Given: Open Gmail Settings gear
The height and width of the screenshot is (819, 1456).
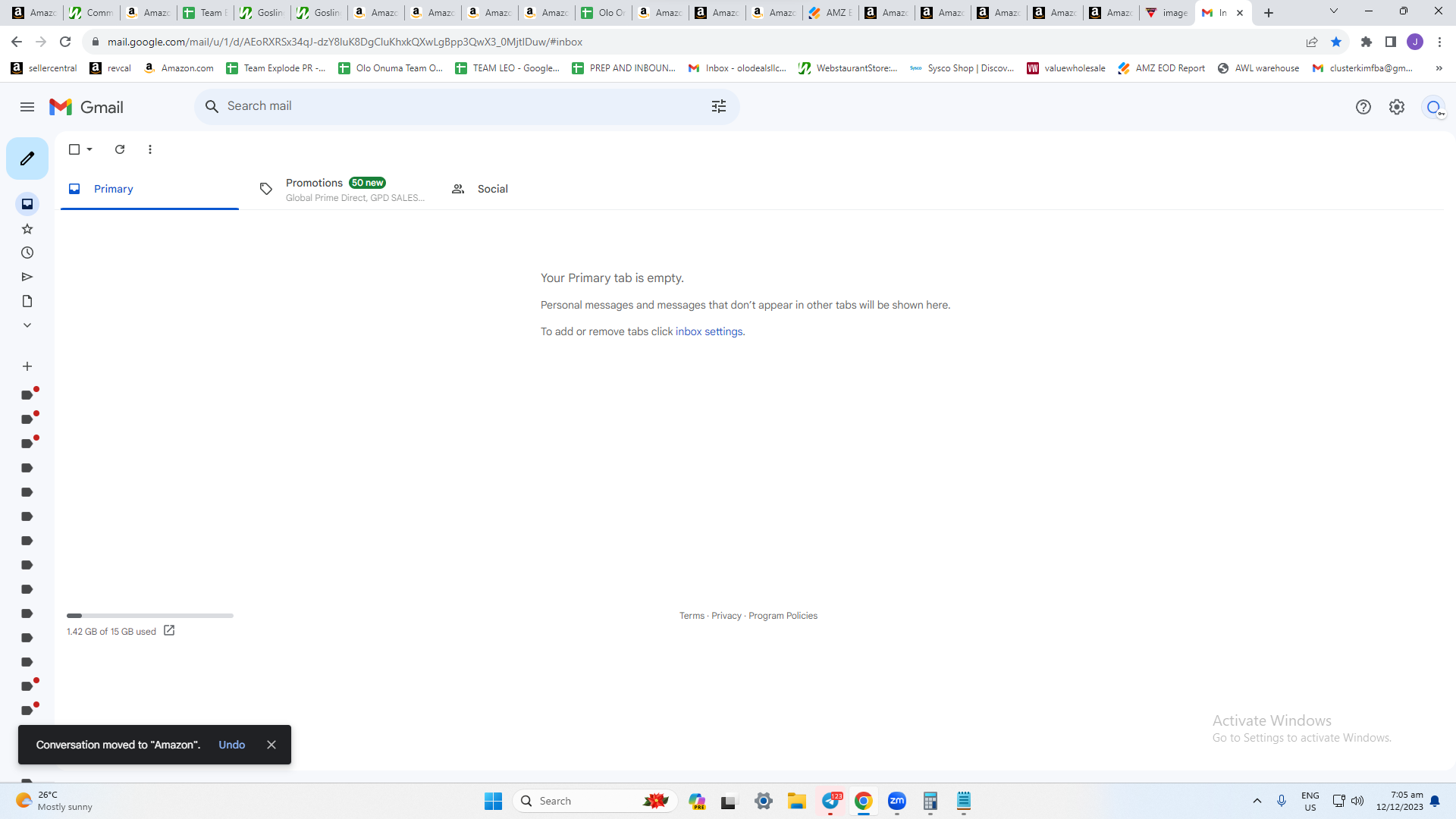Looking at the screenshot, I should 1397,107.
